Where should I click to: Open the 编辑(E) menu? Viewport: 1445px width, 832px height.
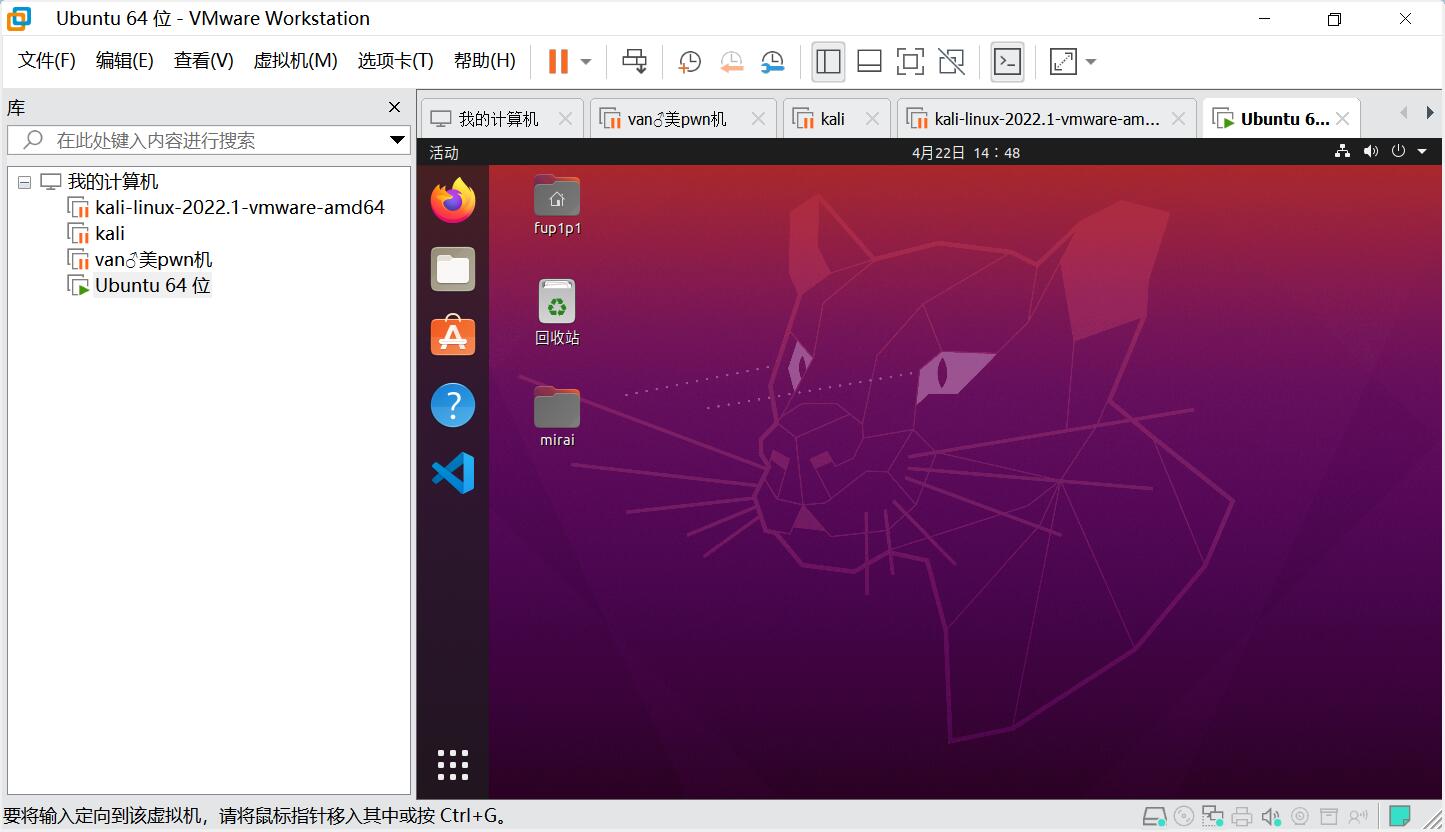[125, 61]
